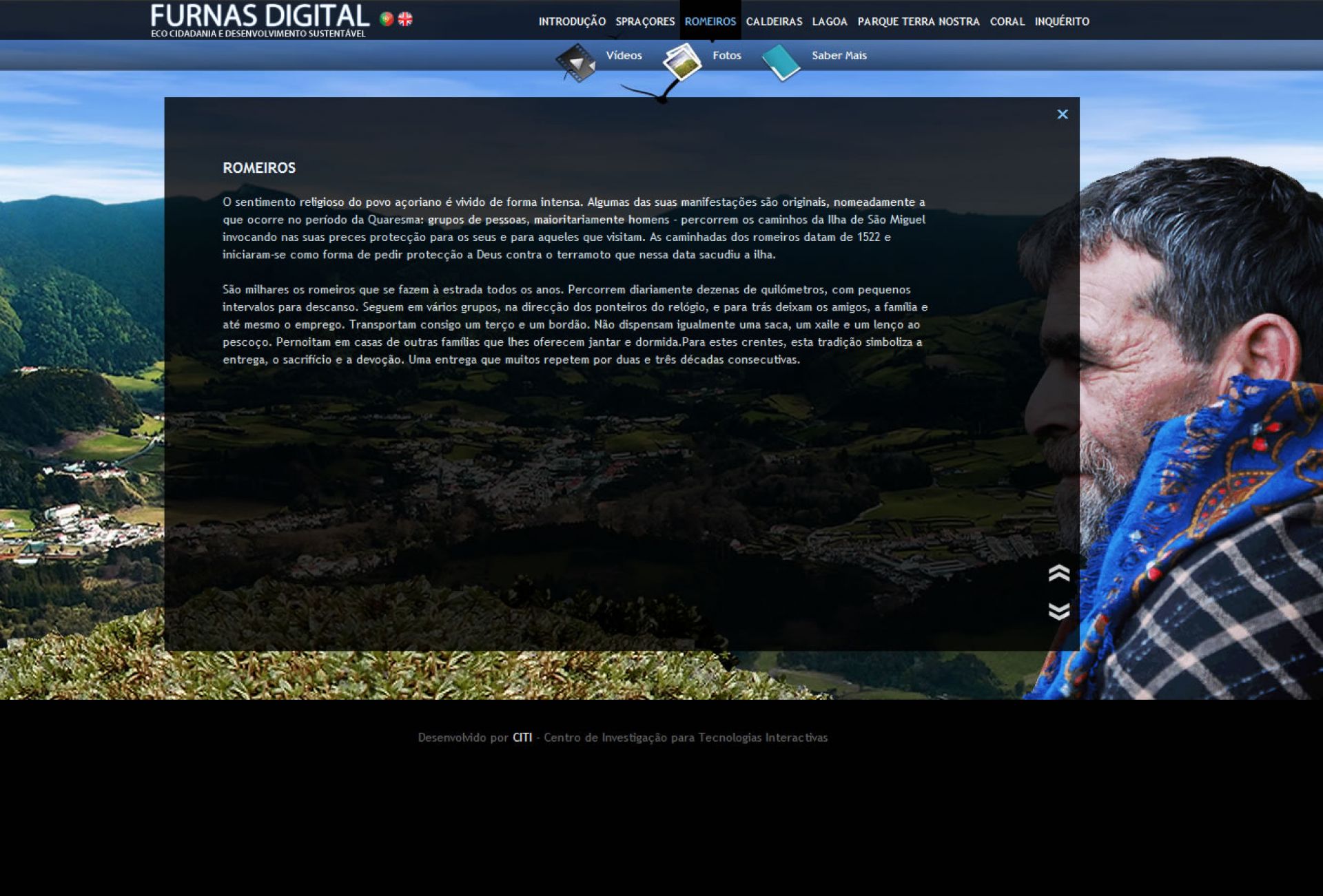Click the Saber Mais text link
1323x896 pixels.
[839, 56]
